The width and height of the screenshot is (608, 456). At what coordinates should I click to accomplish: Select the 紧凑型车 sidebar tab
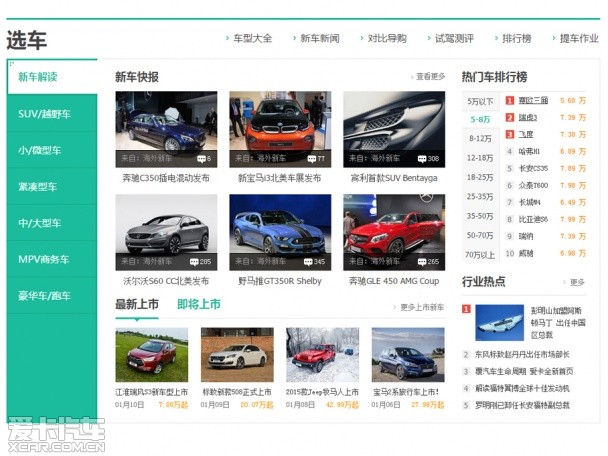point(52,187)
